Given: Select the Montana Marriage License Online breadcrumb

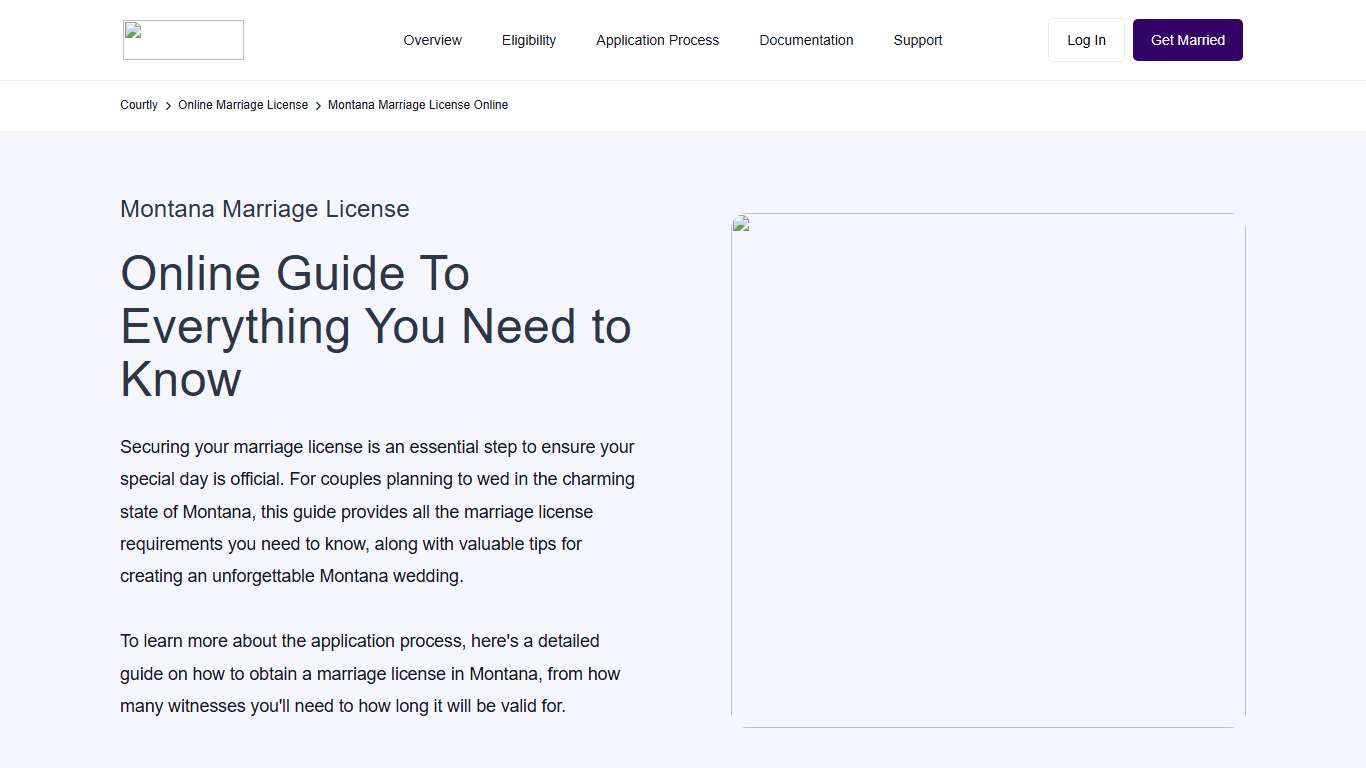Looking at the screenshot, I should tap(418, 105).
